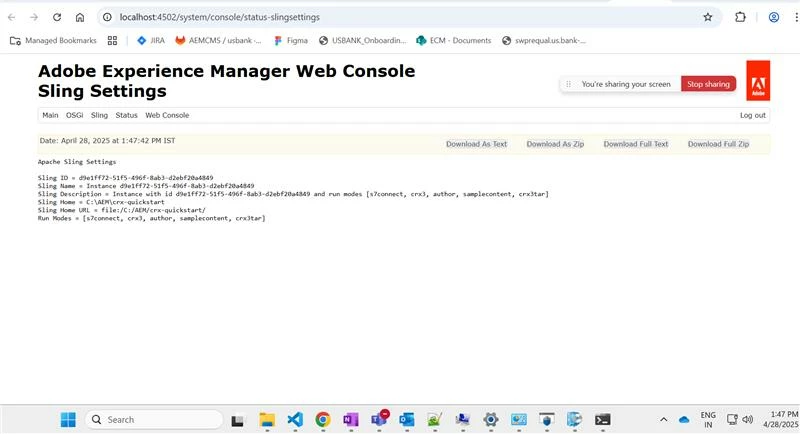This screenshot has width=800, height=434.
Task: Open the Figma bookmark
Action: click(x=291, y=40)
